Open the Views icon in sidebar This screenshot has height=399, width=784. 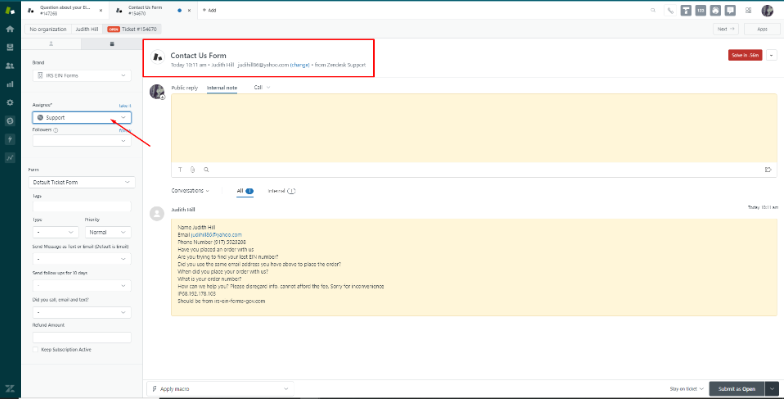point(10,48)
